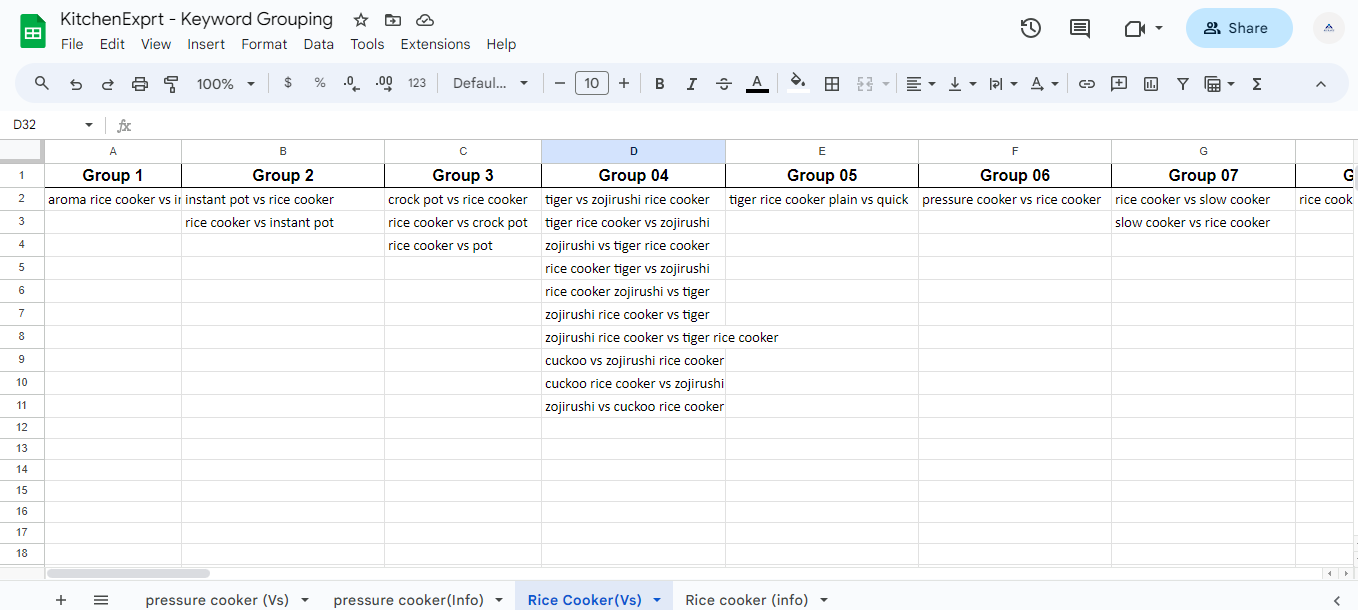Image resolution: width=1358 pixels, height=610 pixels.
Task: Search the menus with the magnifier icon
Action: click(42, 84)
